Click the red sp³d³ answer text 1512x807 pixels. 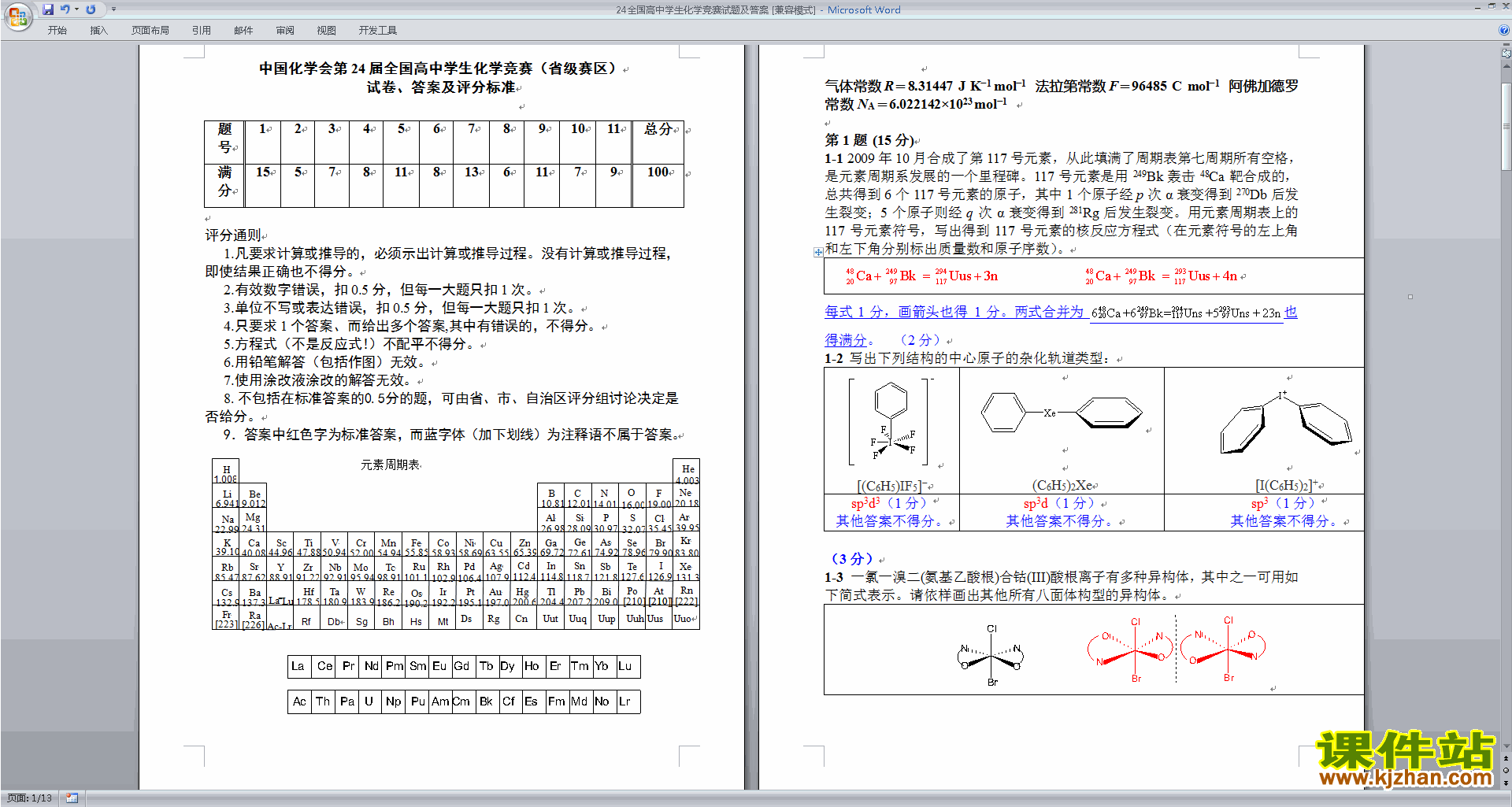coord(865,503)
